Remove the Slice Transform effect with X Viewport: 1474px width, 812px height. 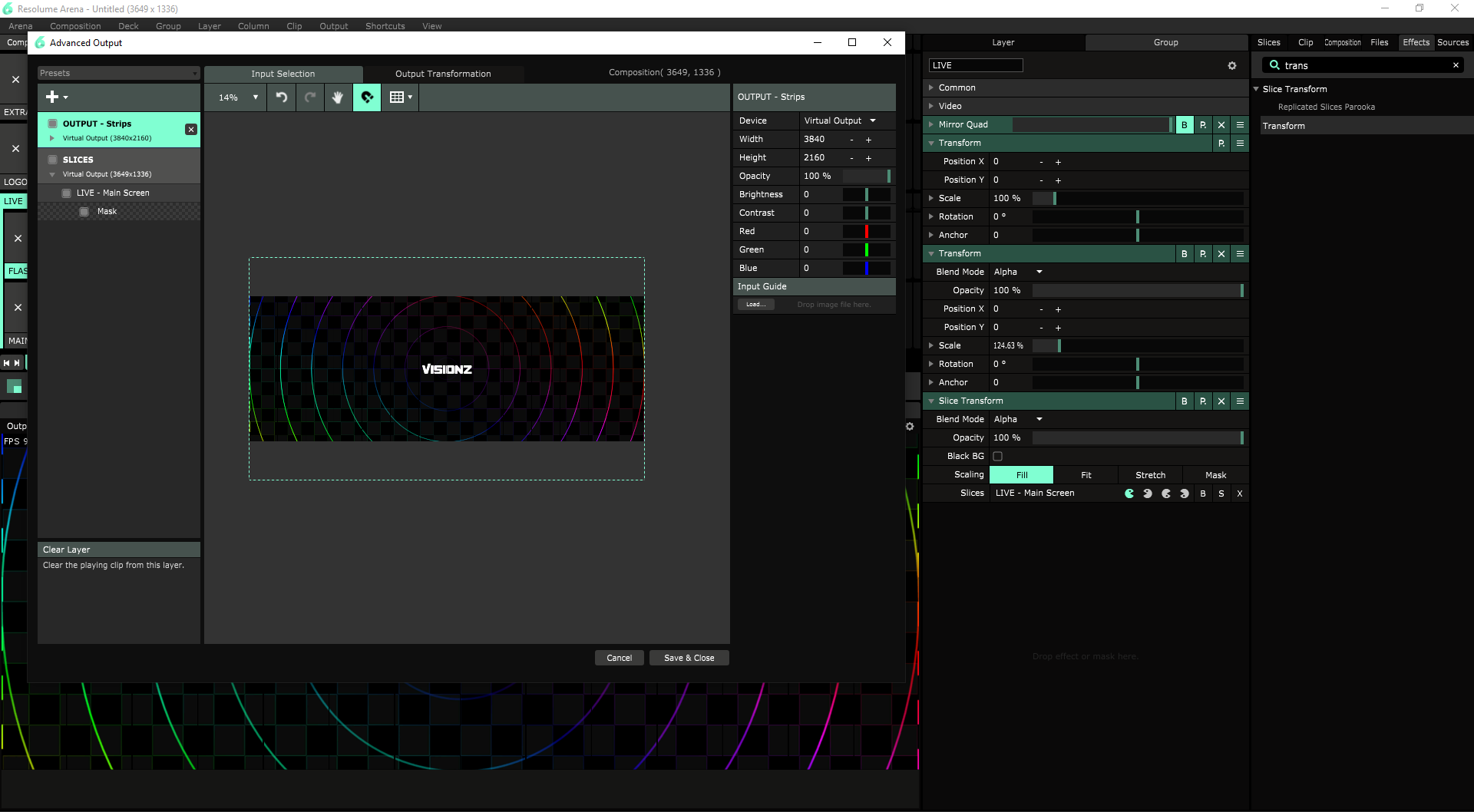coord(1221,401)
